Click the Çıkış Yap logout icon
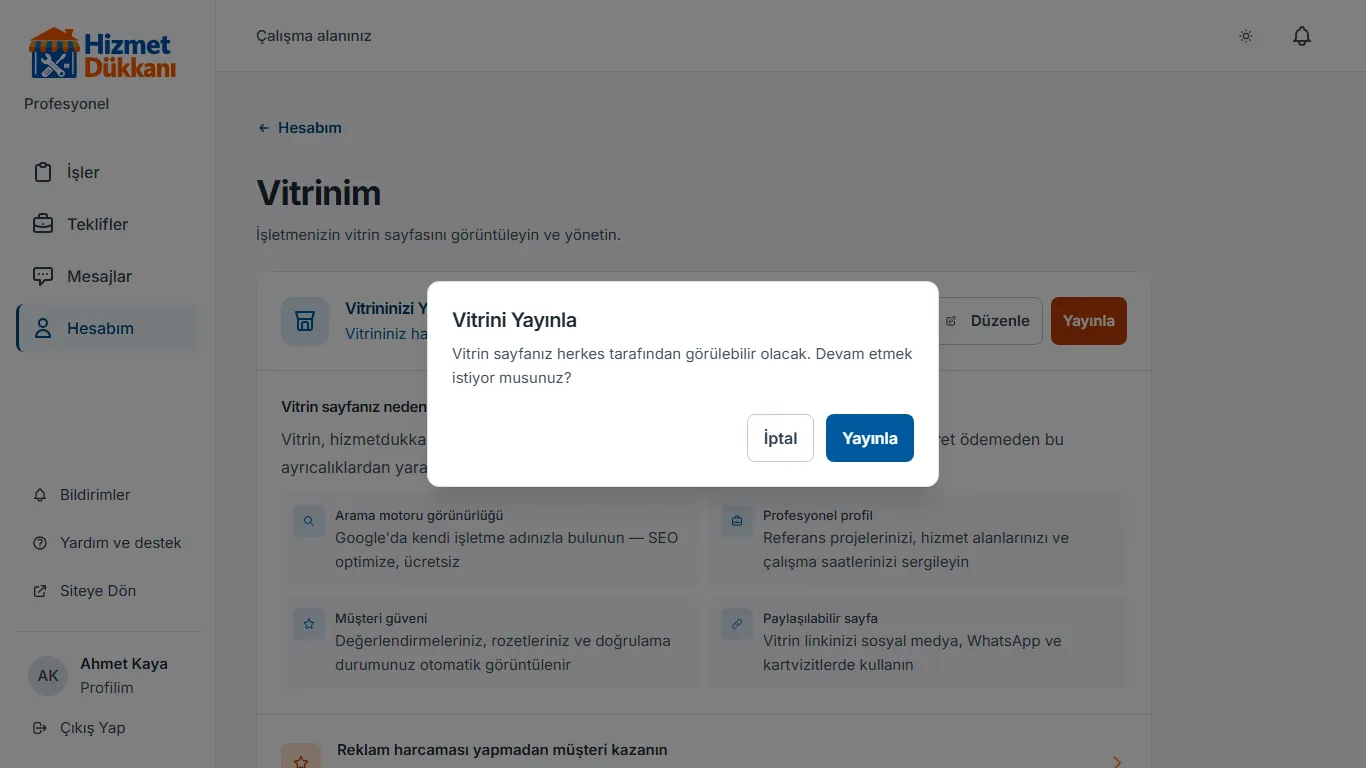1366x768 pixels. 40,728
